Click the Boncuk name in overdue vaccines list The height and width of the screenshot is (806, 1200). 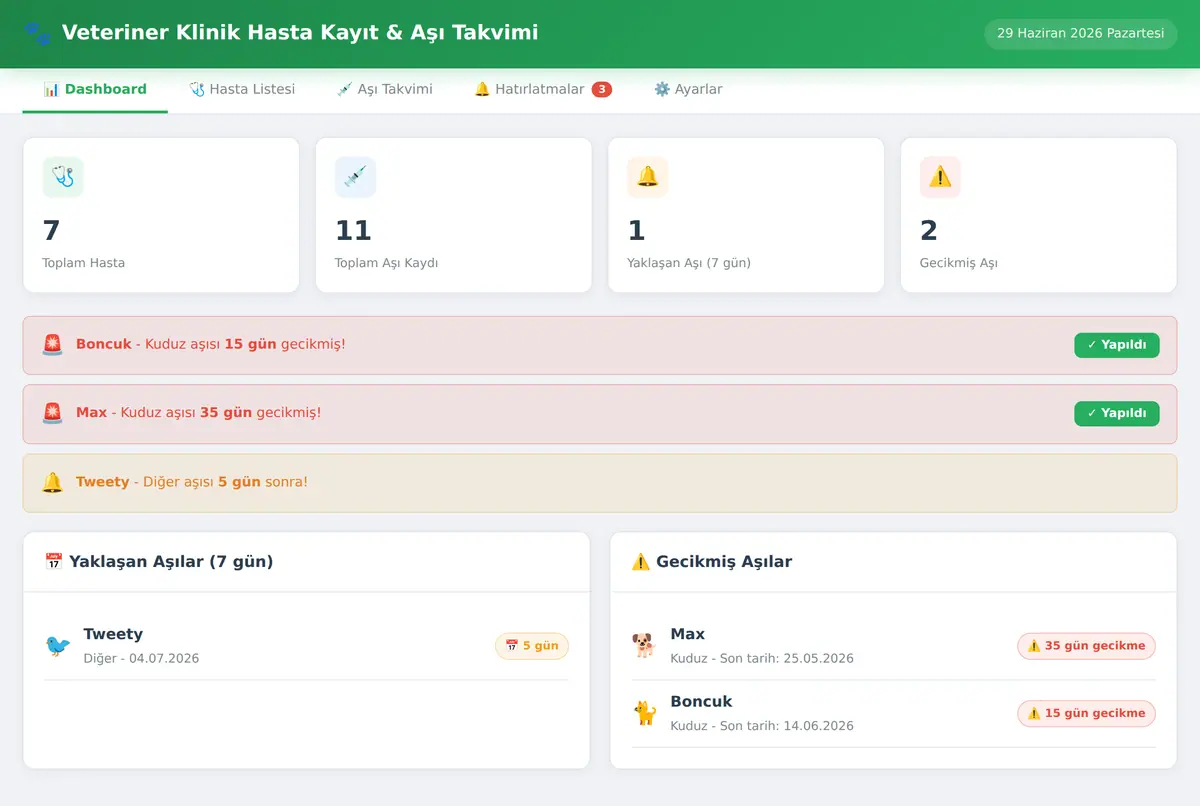point(701,701)
